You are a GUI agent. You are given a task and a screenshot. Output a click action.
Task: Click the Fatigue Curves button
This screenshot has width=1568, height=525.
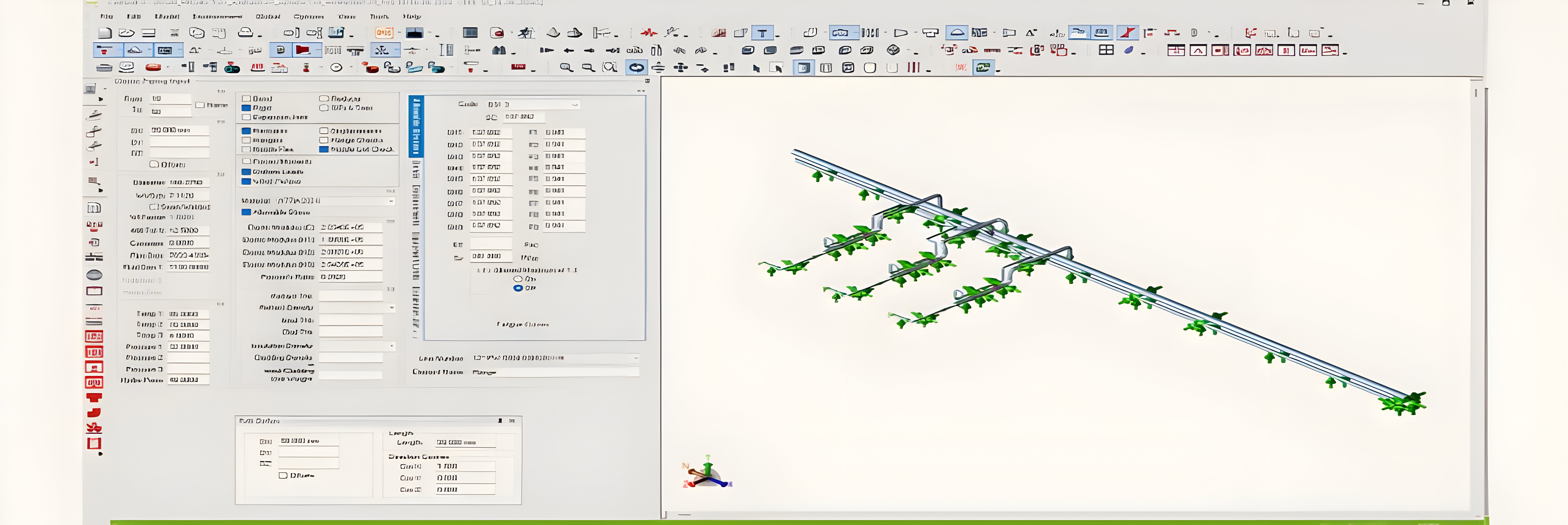(x=523, y=324)
